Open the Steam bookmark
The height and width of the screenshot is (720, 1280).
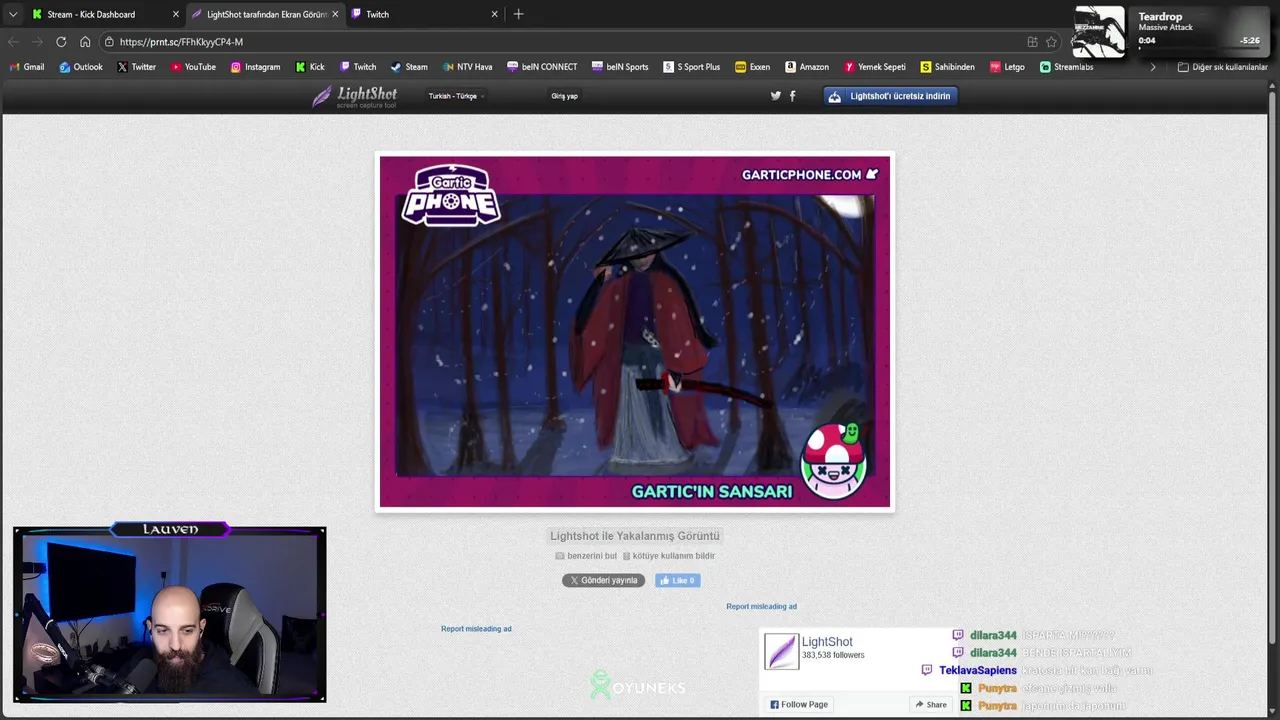click(409, 67)
